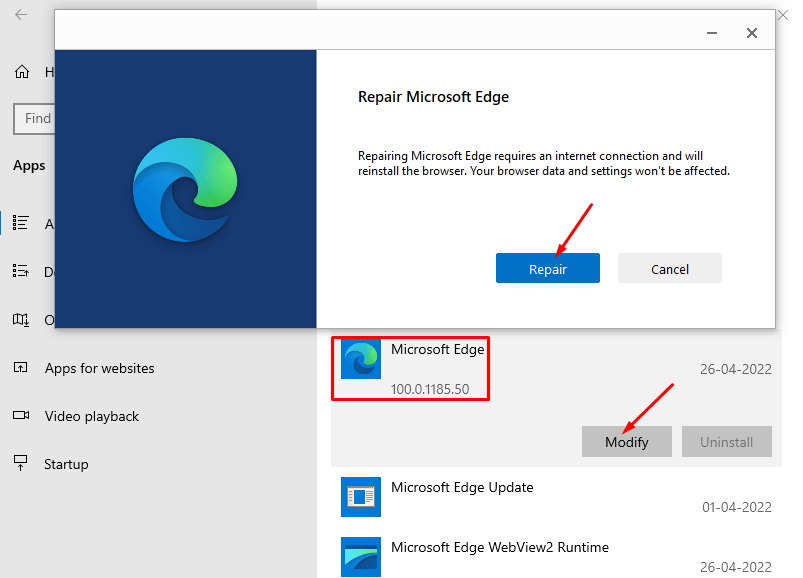Click the Repair button in the dialog
The image size is (803, 578).
(x=547, y=268)
